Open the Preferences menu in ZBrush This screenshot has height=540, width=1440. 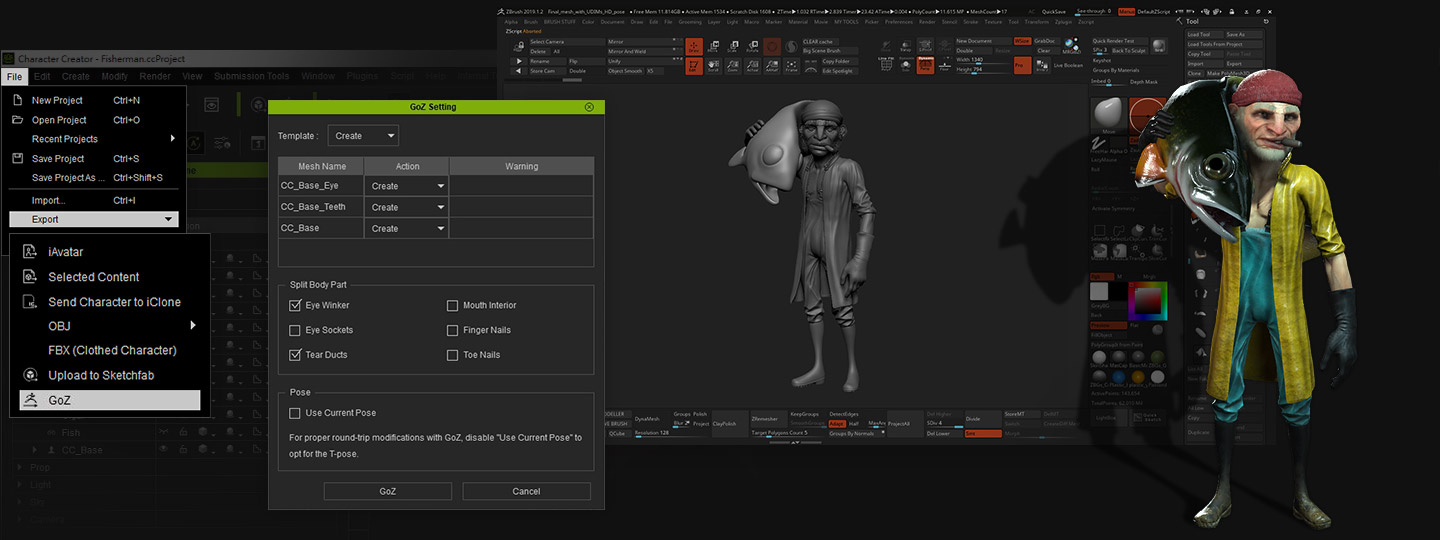coord(898,21)
